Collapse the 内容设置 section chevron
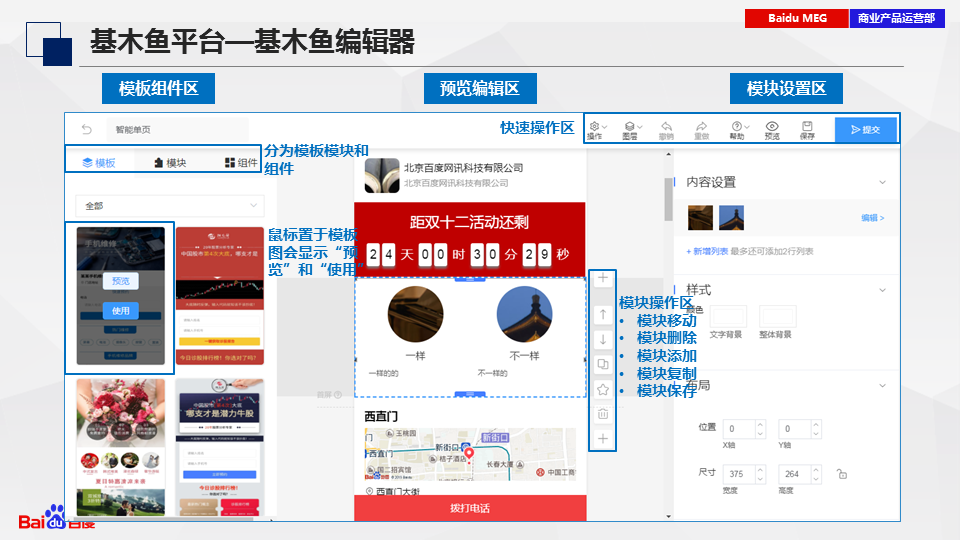960x540 pixels. (x=882, y=182)
